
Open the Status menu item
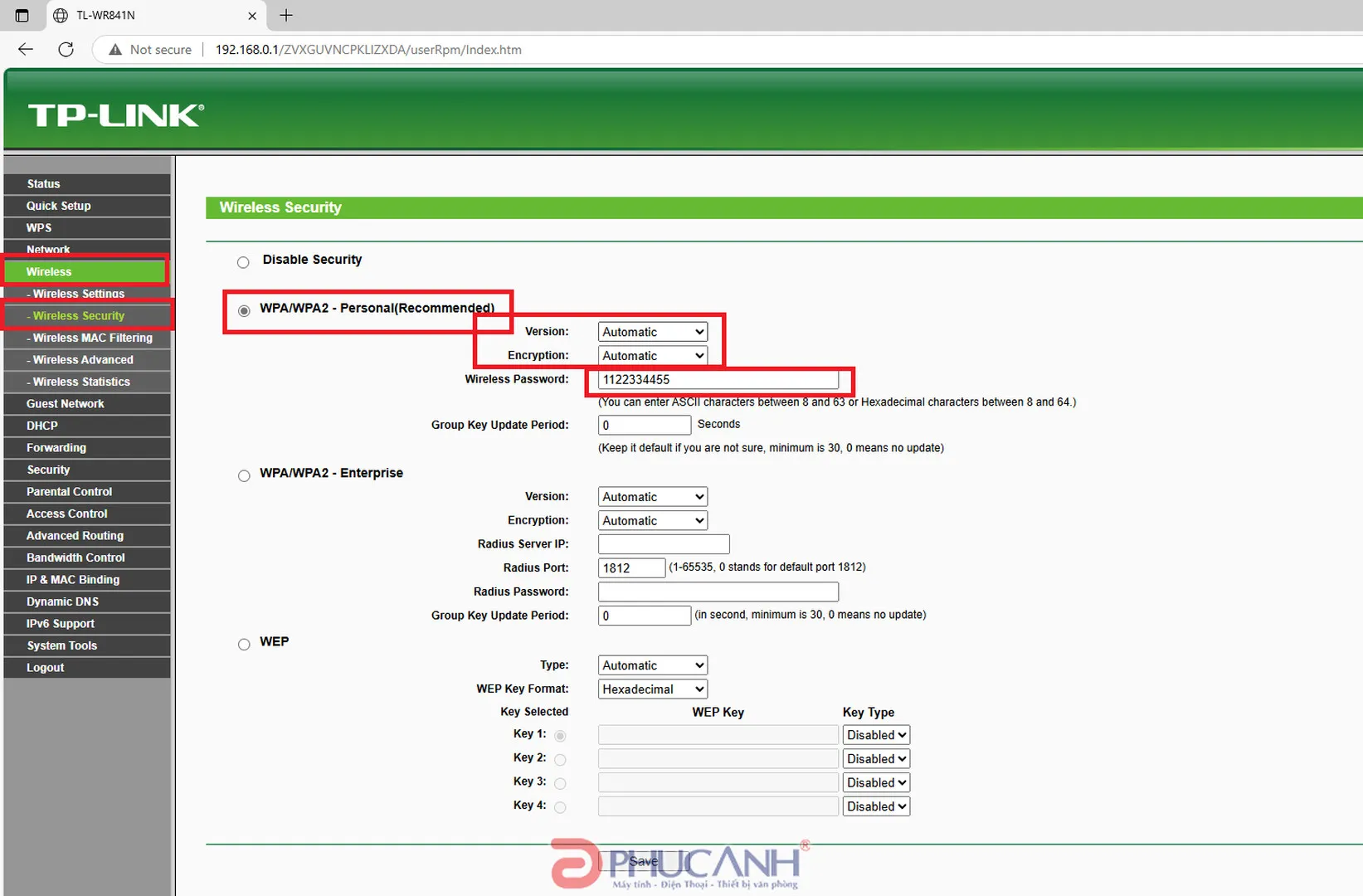point(87,184)
